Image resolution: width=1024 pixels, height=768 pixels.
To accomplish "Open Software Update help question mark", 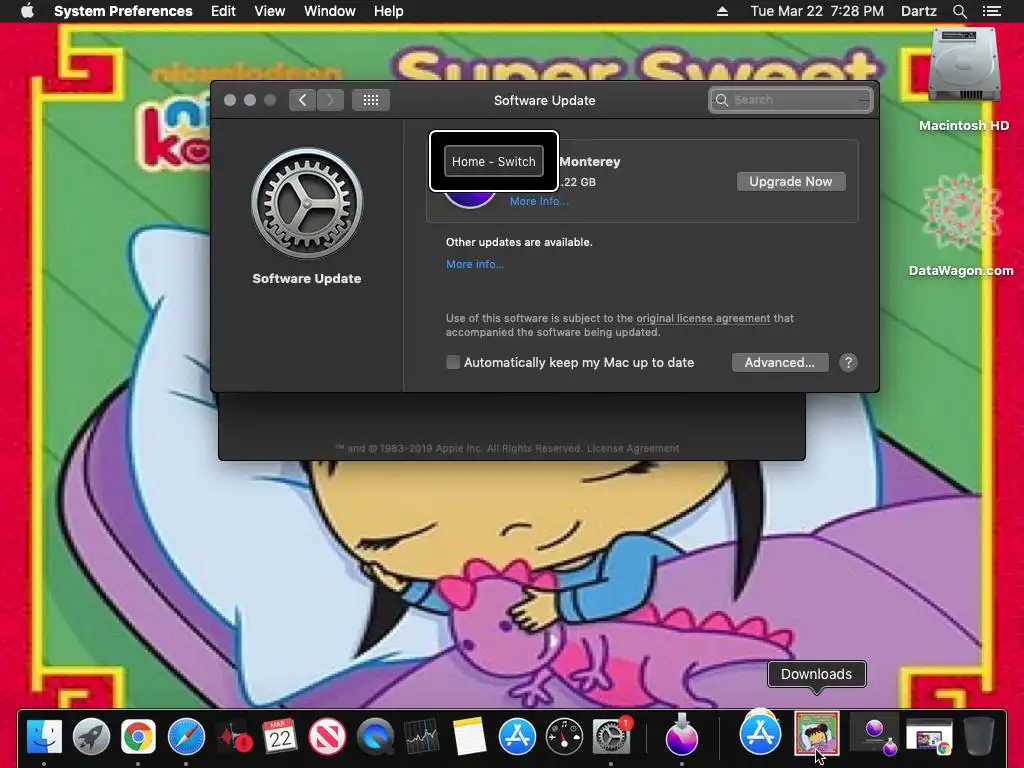I will pyautogui.click(x=848, y=362).
